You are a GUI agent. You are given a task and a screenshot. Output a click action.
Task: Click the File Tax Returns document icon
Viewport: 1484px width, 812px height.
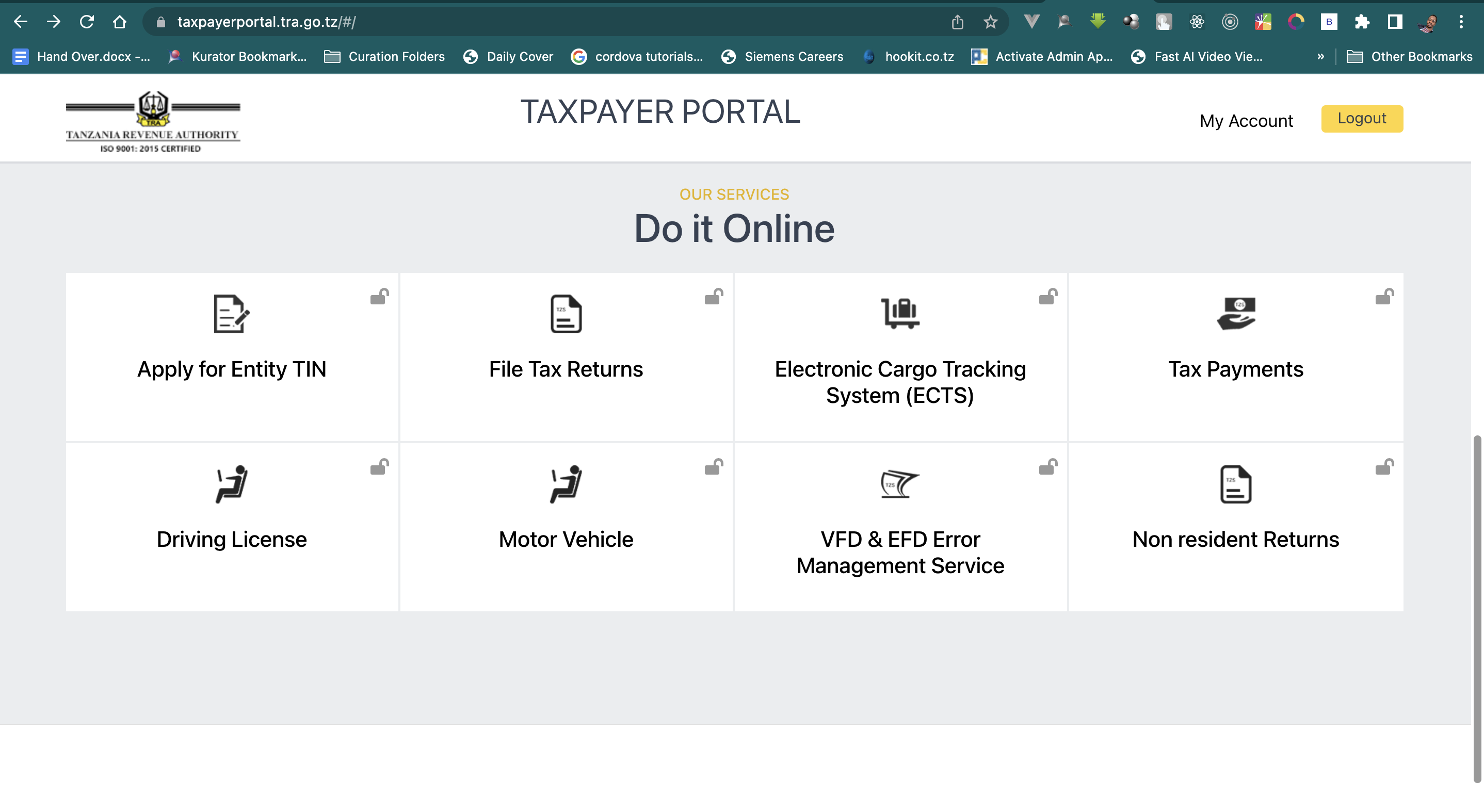point(566,314)
